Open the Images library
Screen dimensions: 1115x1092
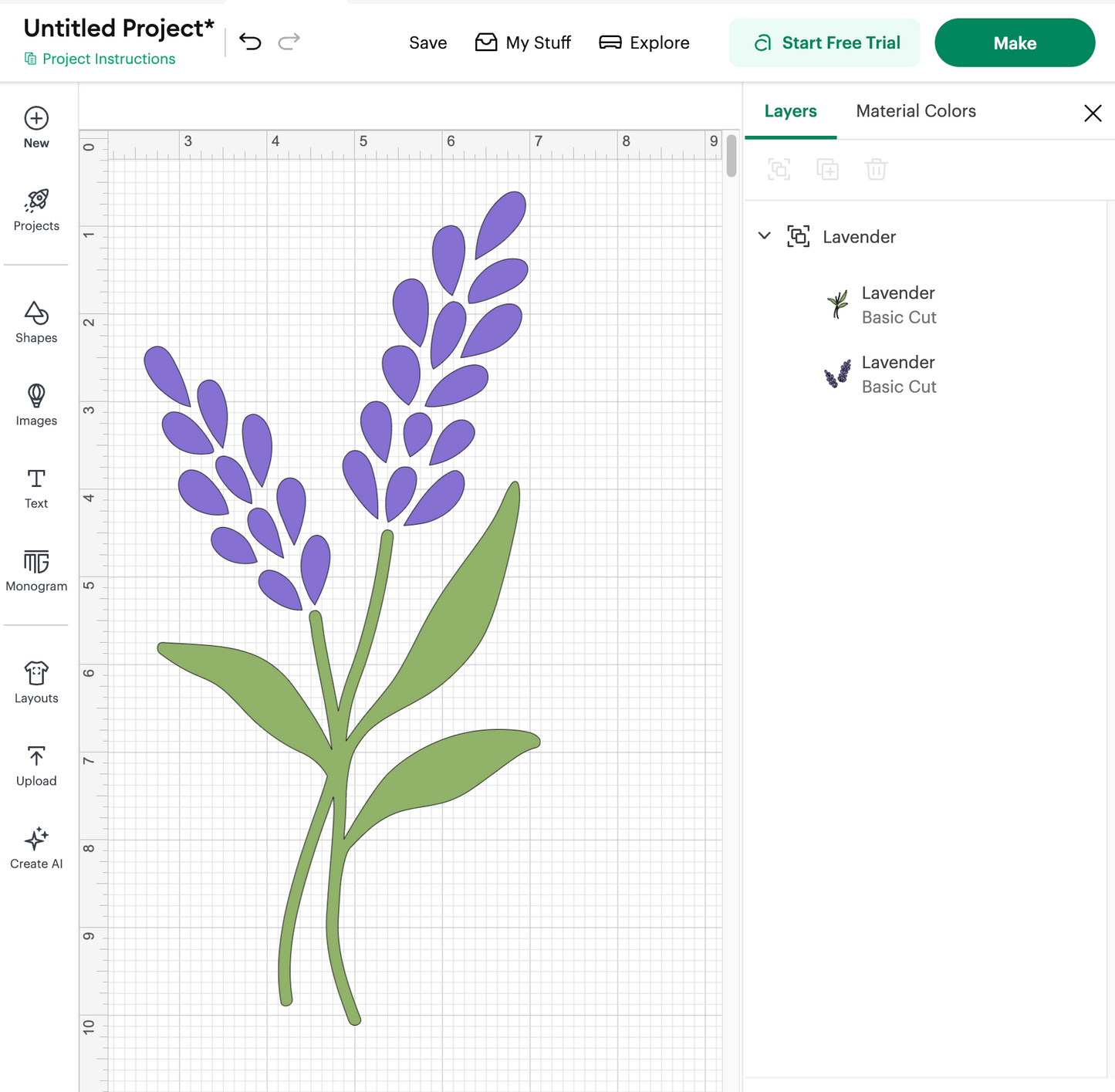point(36,404)
